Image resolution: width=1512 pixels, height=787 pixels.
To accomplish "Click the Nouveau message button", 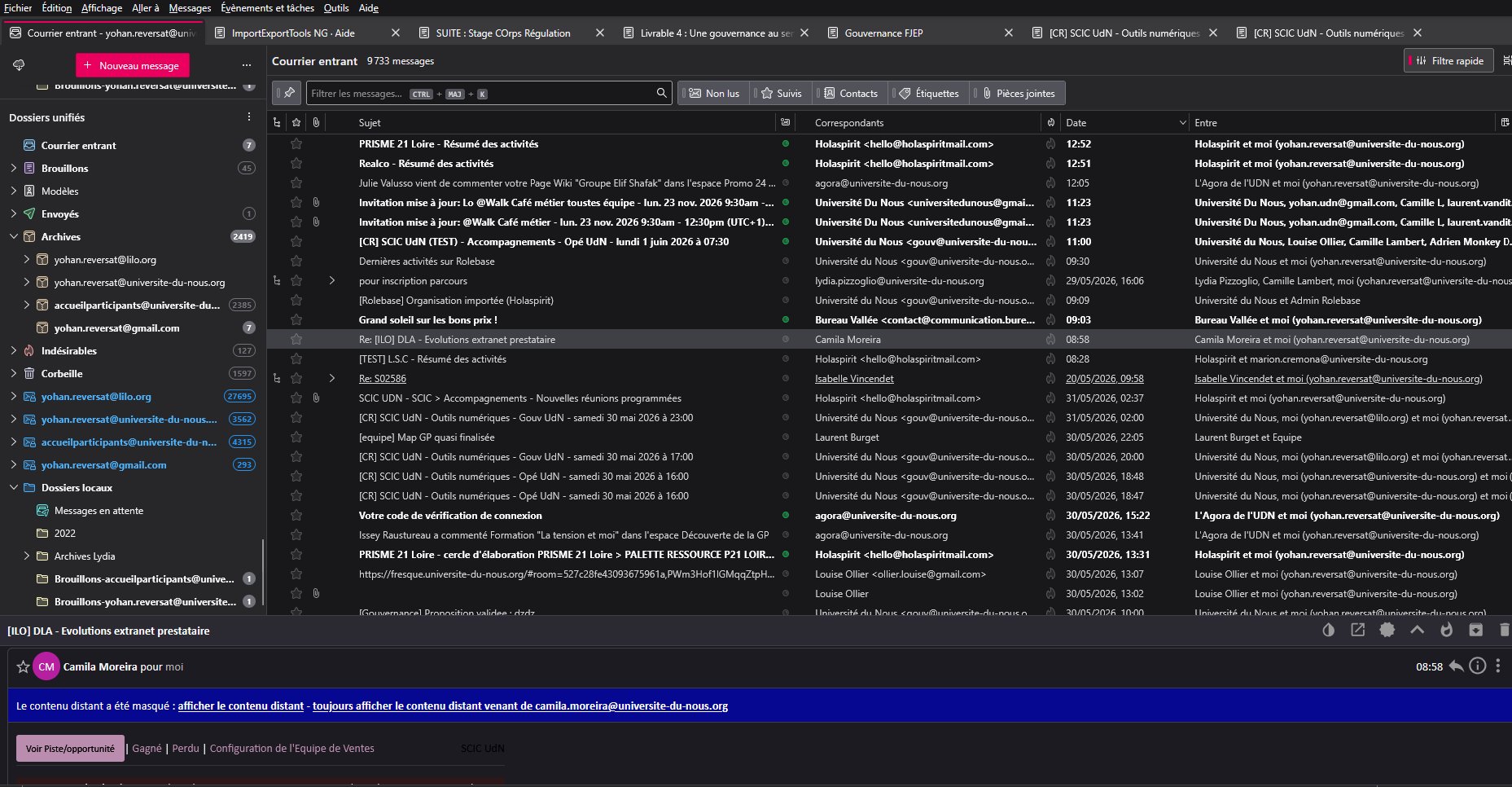I will tap(132, 65).
